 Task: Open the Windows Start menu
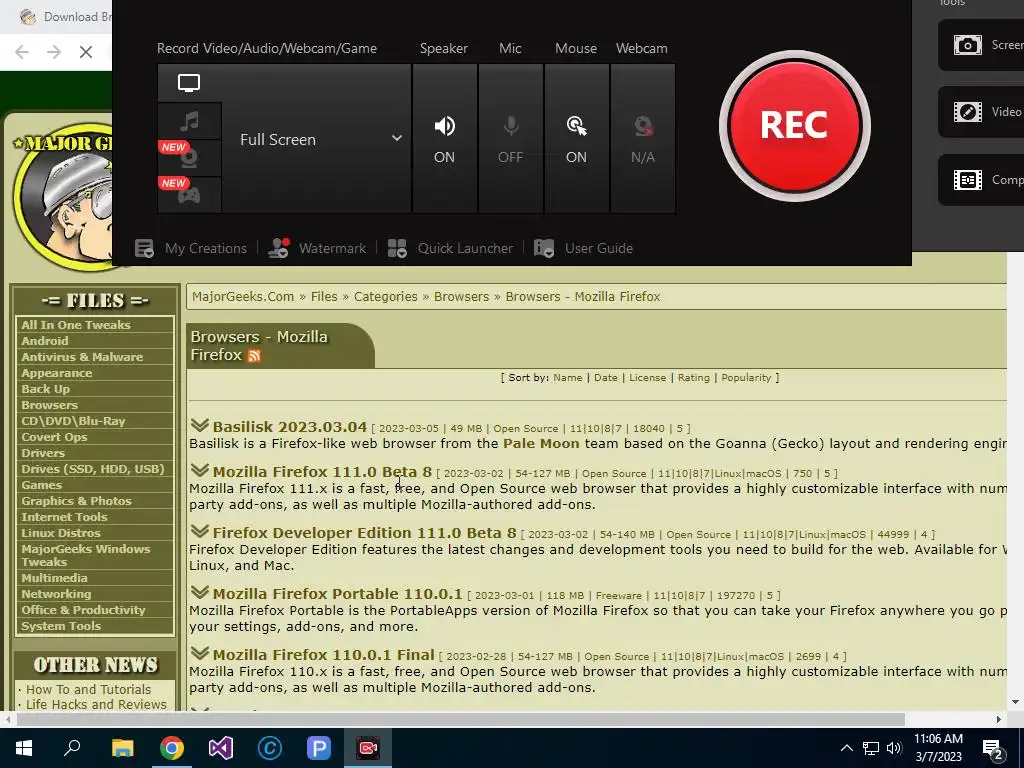[24, 748]
